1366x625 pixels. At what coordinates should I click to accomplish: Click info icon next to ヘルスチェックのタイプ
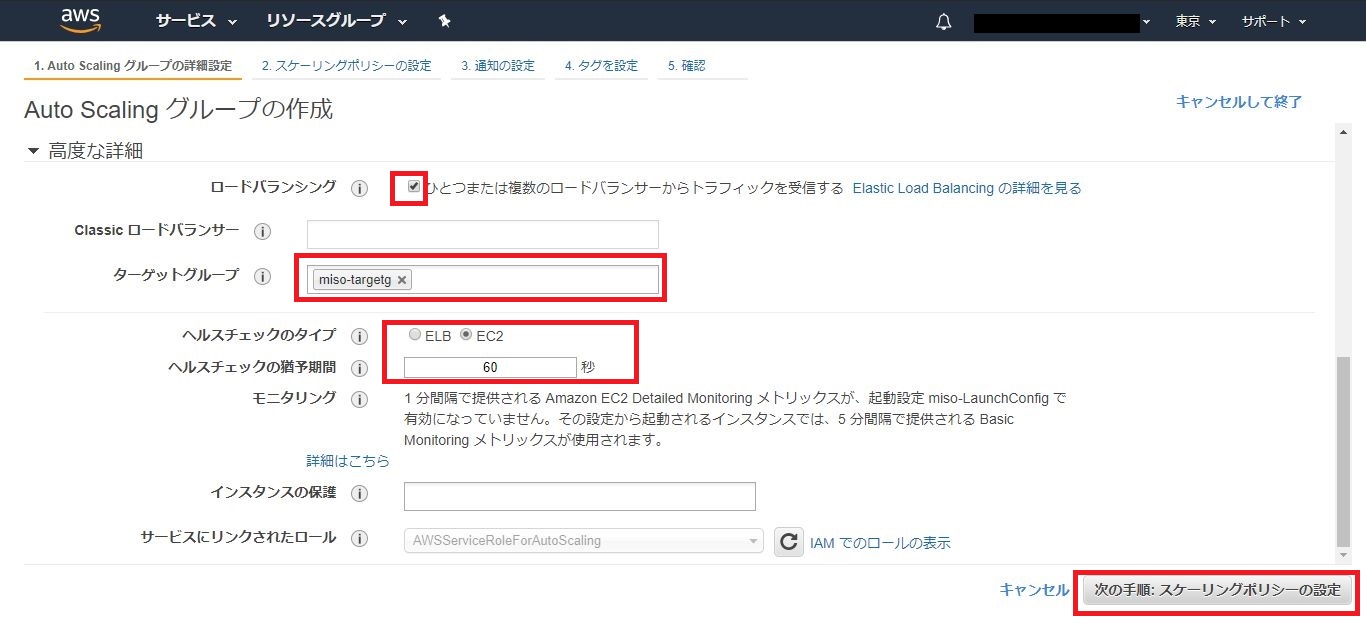[x=359, y=336]
